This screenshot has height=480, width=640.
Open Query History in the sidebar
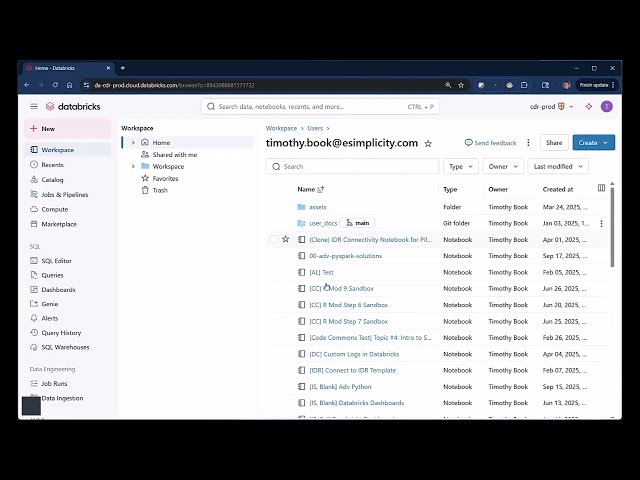(x=61, y=333)
